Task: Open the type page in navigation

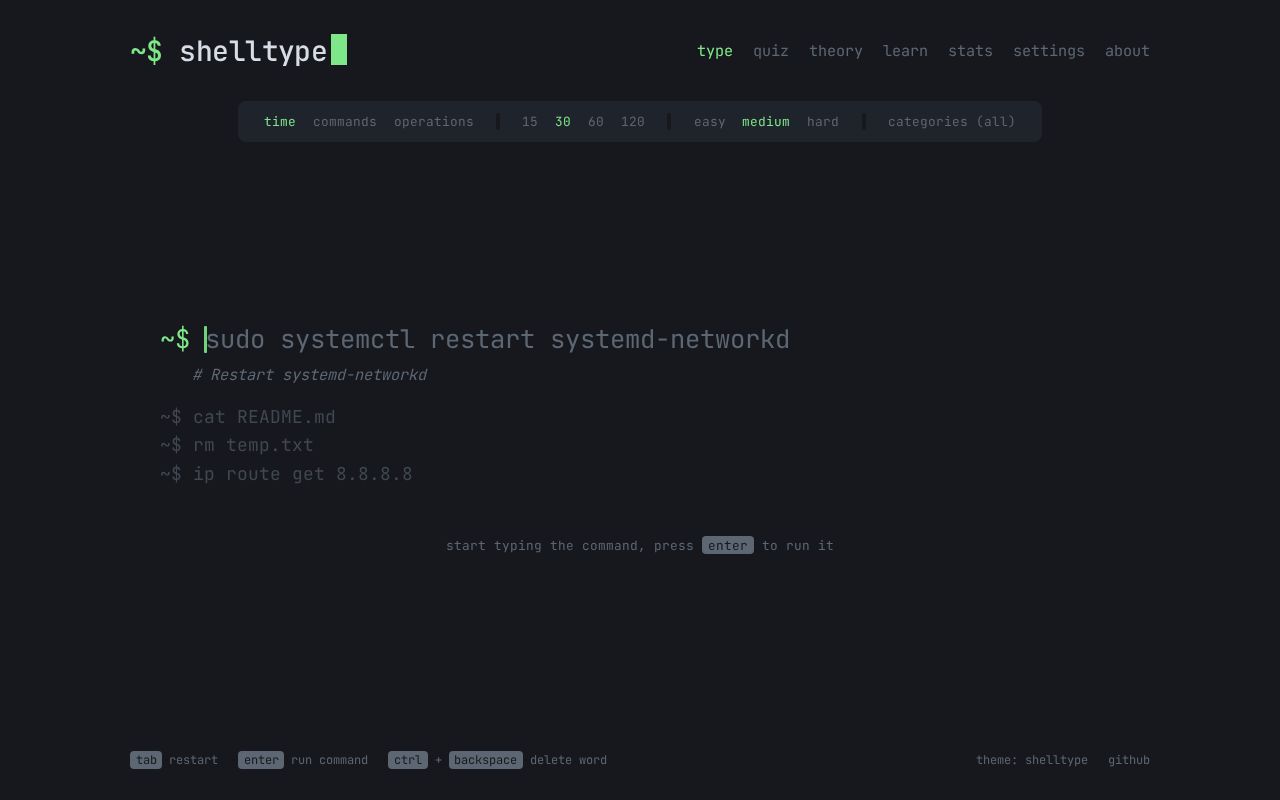Action: tap(715, 51)
